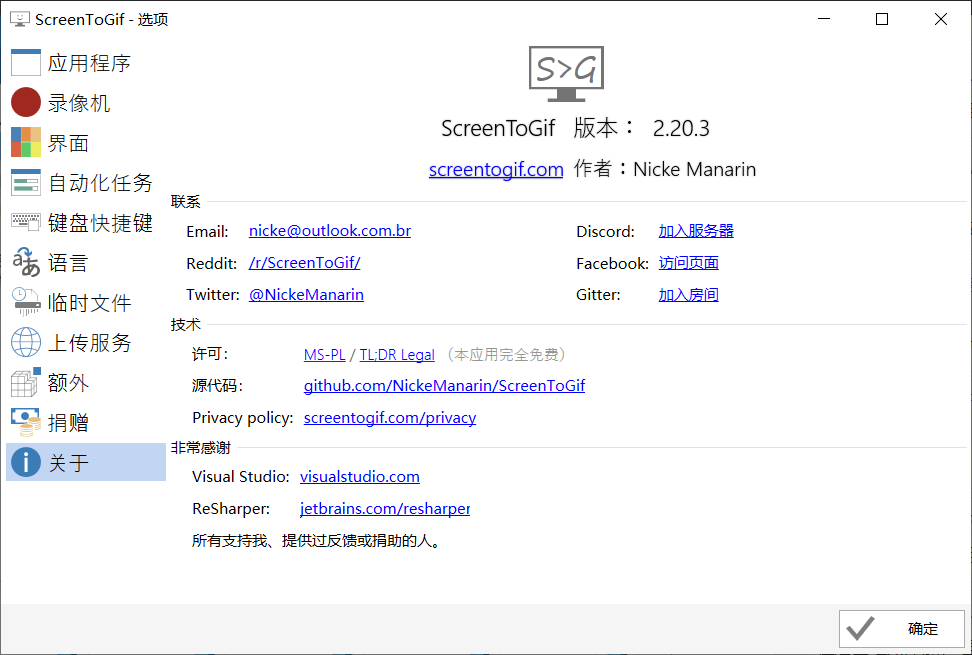Screen dimensions: 972x655
Task: Open the github.com/NickeManarin/ScreenToGif link
Action: pyautogui.click(x=444, y=385)
